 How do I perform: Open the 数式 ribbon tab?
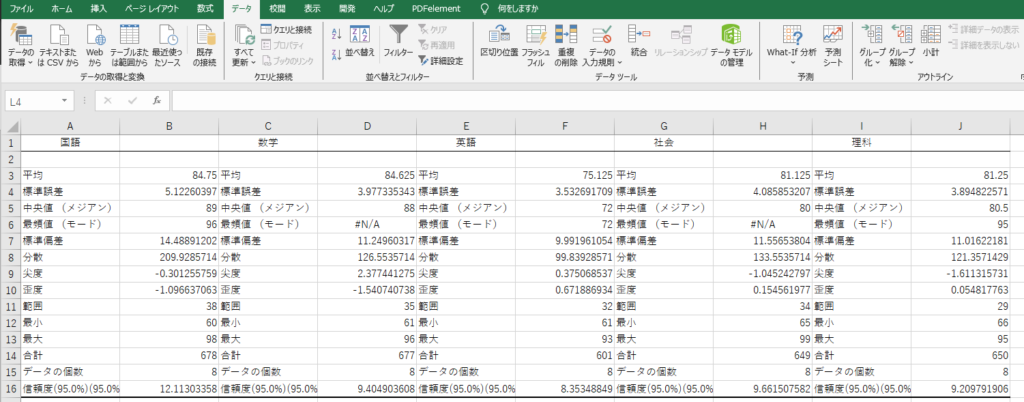point(205,8)
